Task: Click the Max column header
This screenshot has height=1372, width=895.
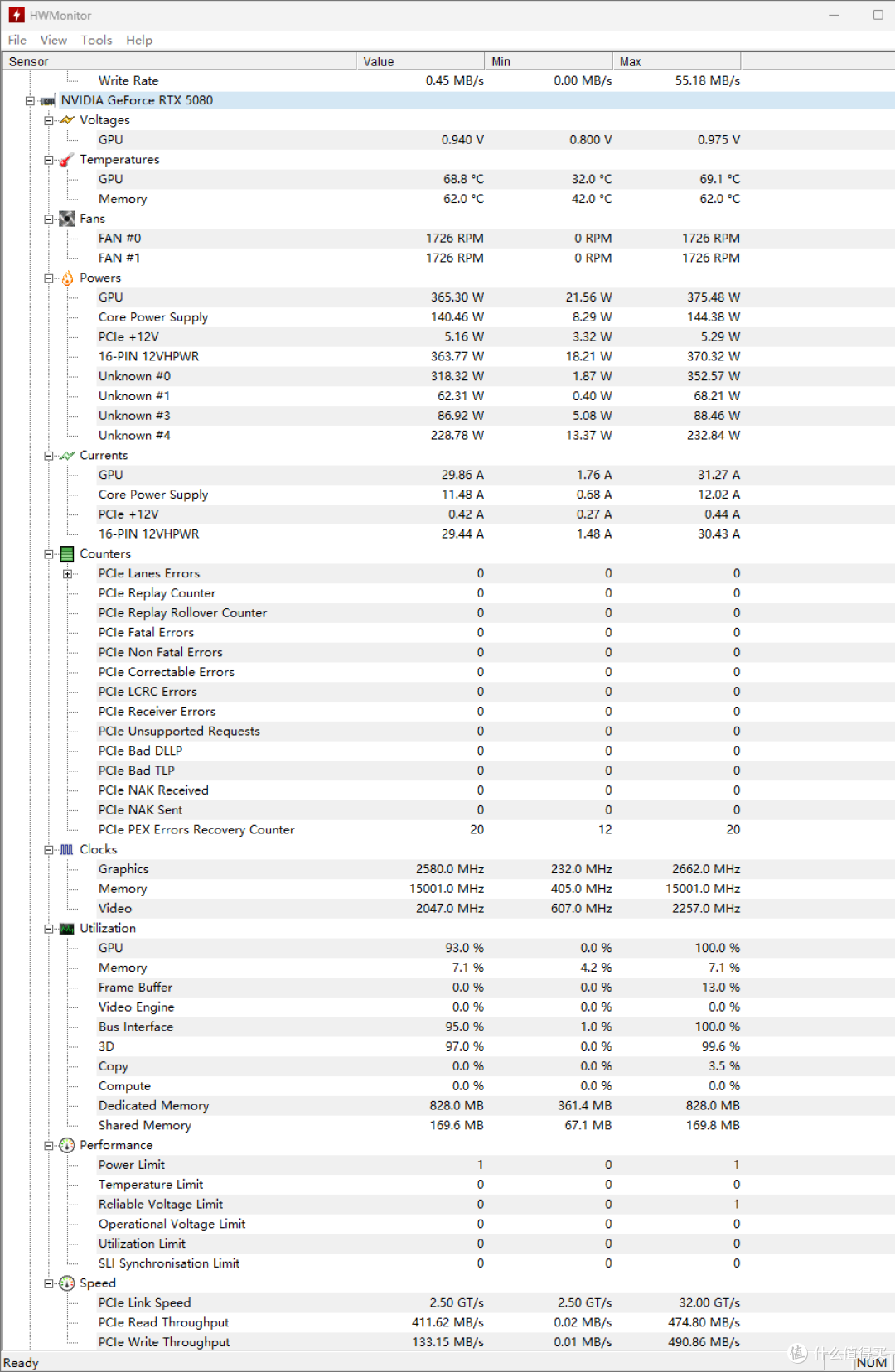Action: point(677,61)
